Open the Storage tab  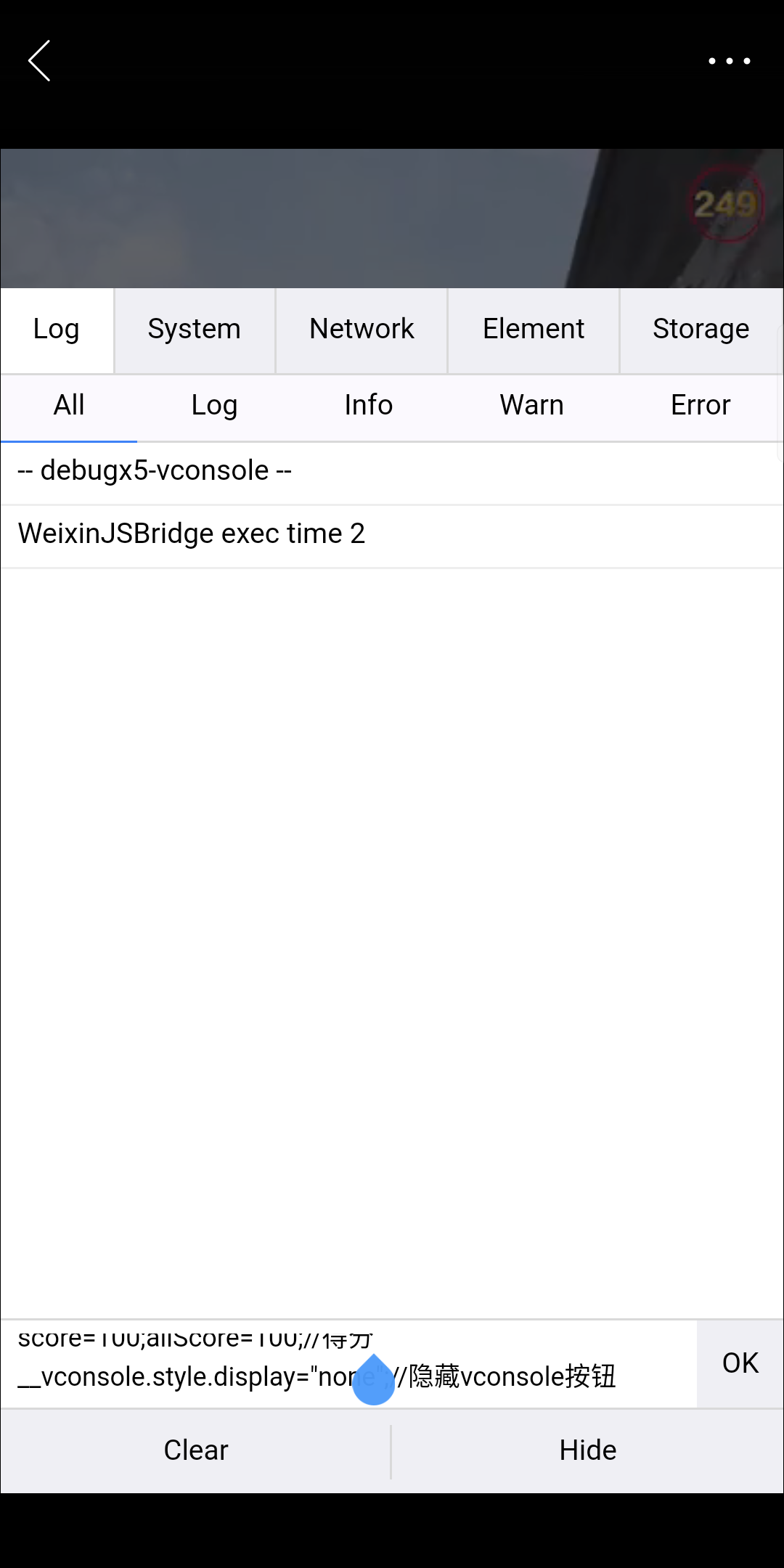pos(701,330)
